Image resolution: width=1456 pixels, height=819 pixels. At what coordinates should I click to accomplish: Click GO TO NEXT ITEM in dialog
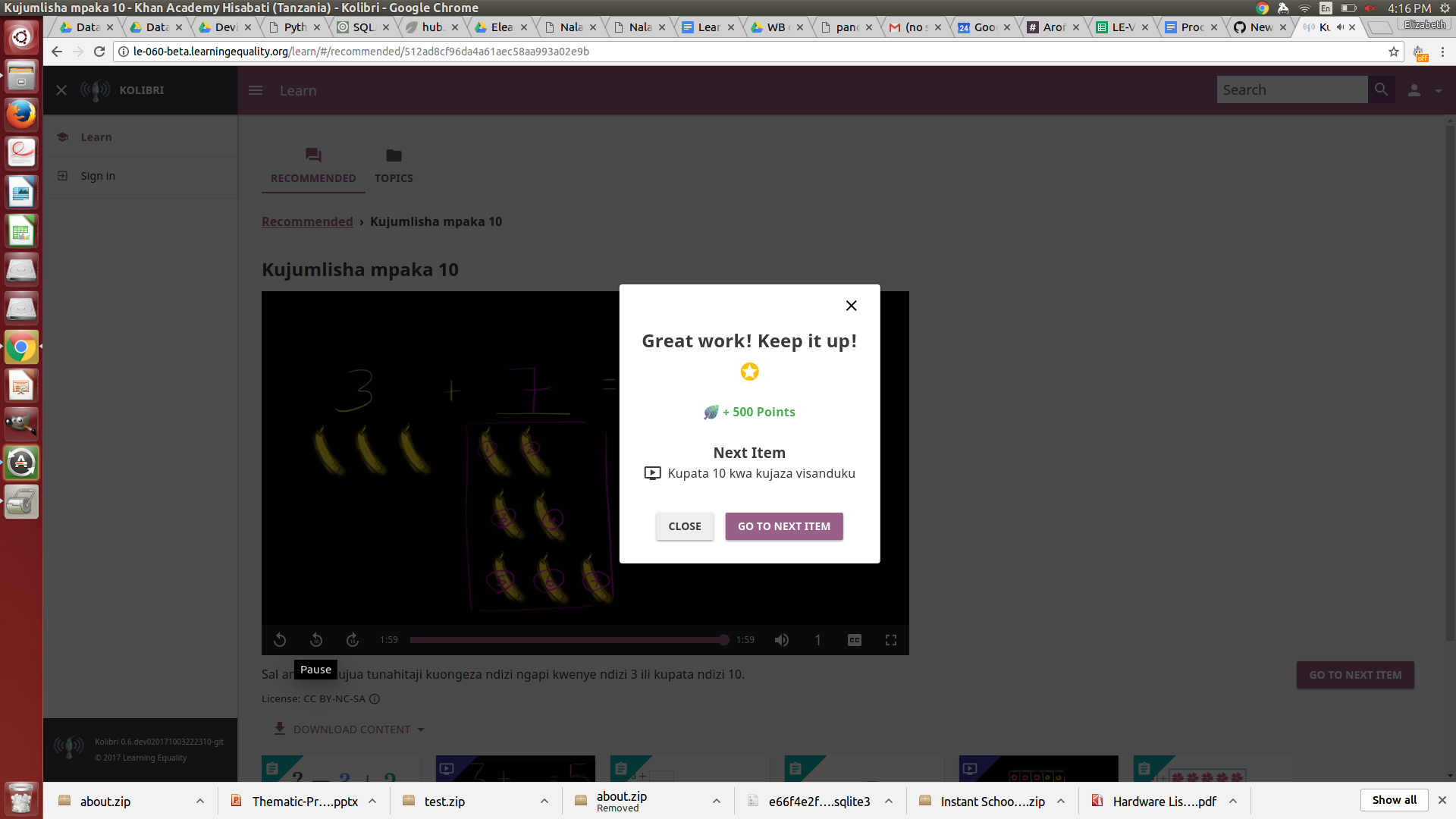[783, 526]
